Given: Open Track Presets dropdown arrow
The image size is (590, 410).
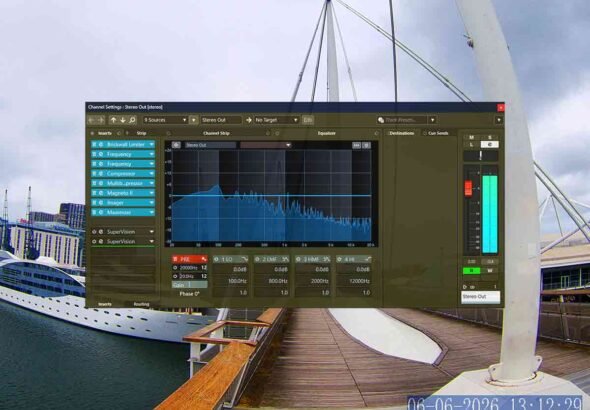Looking at the screenshot, I should (x=433, y=120).
